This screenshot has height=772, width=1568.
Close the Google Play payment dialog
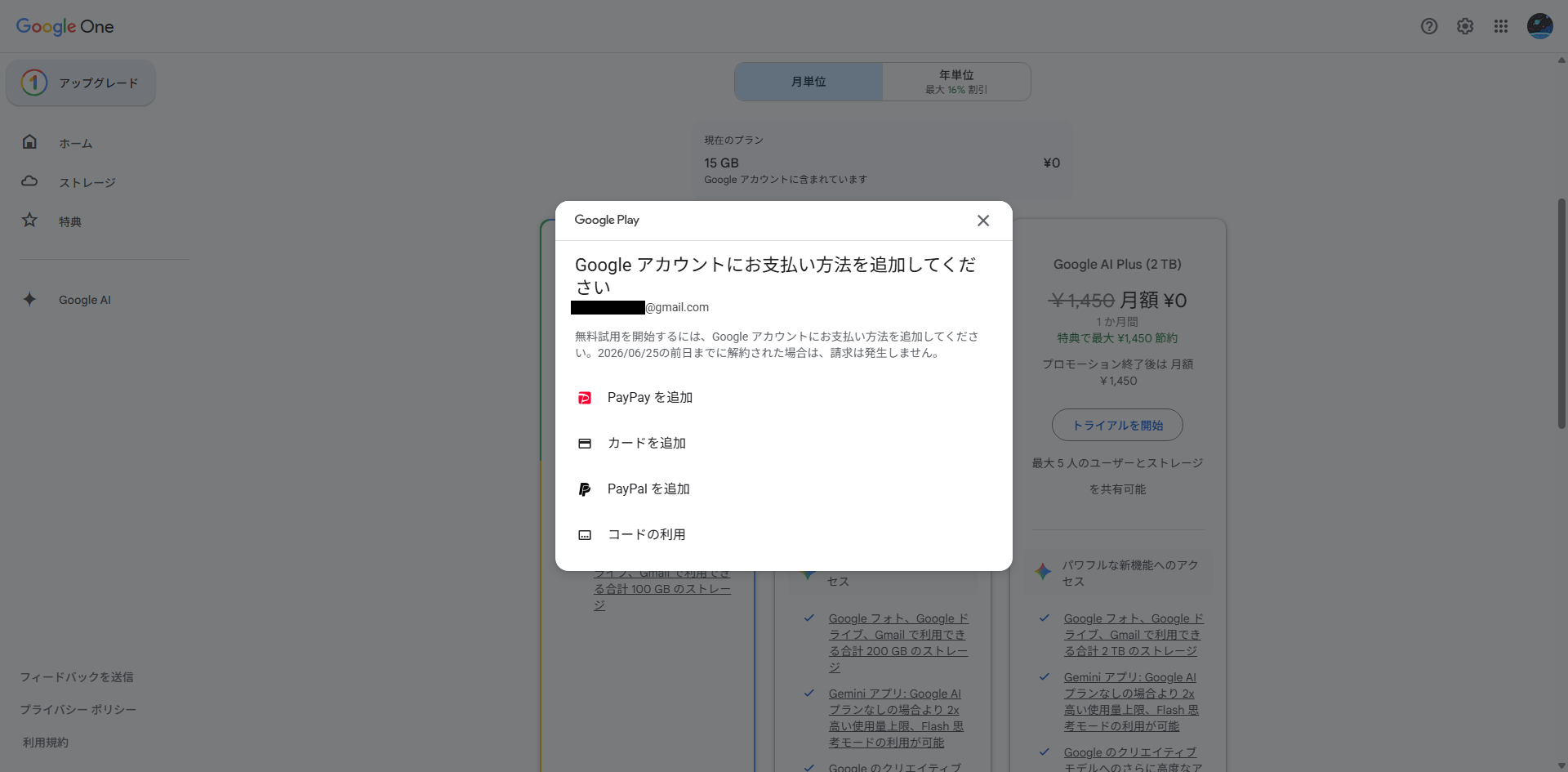[983, 221]
